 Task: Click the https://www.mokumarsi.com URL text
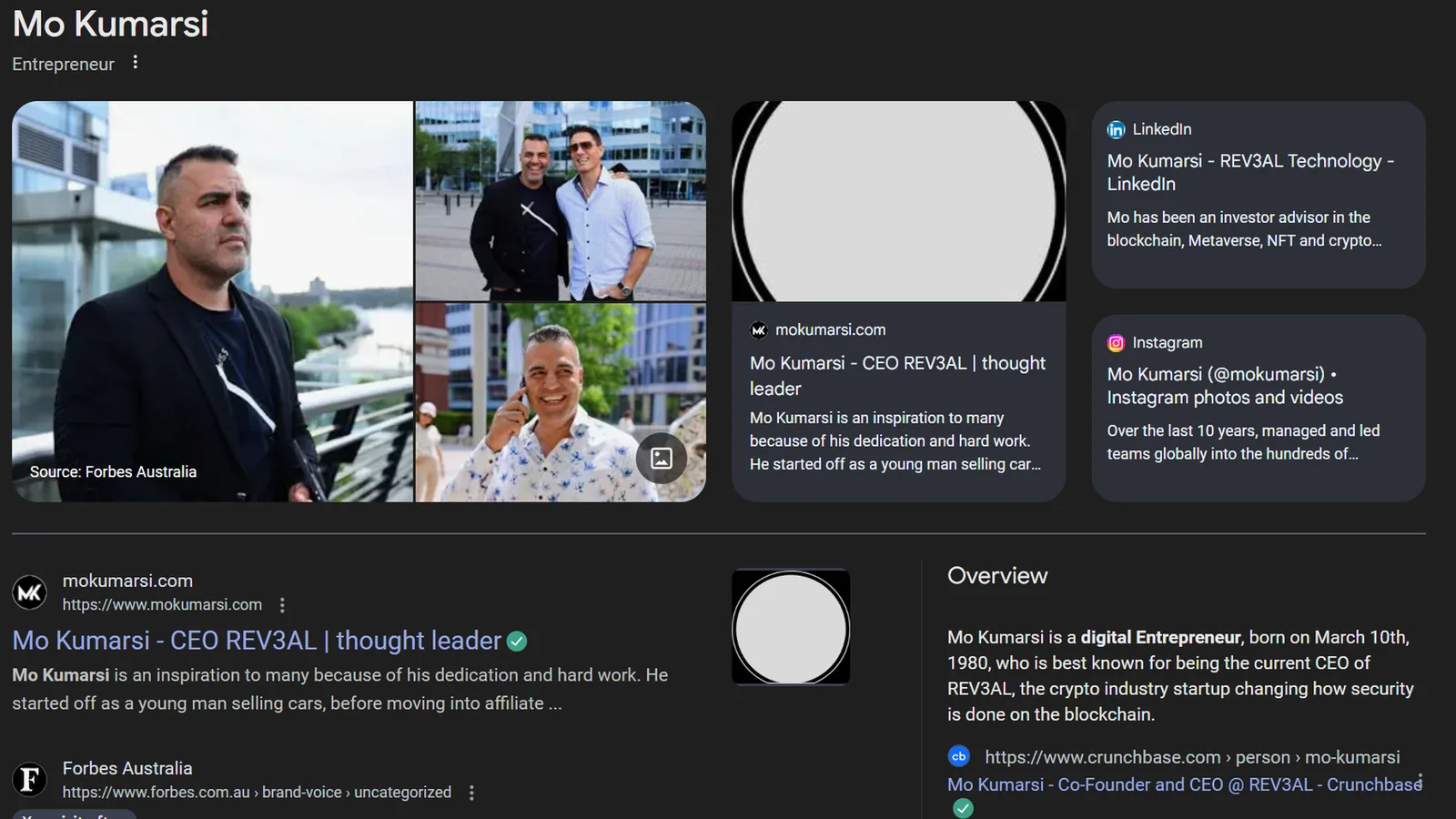162,605
